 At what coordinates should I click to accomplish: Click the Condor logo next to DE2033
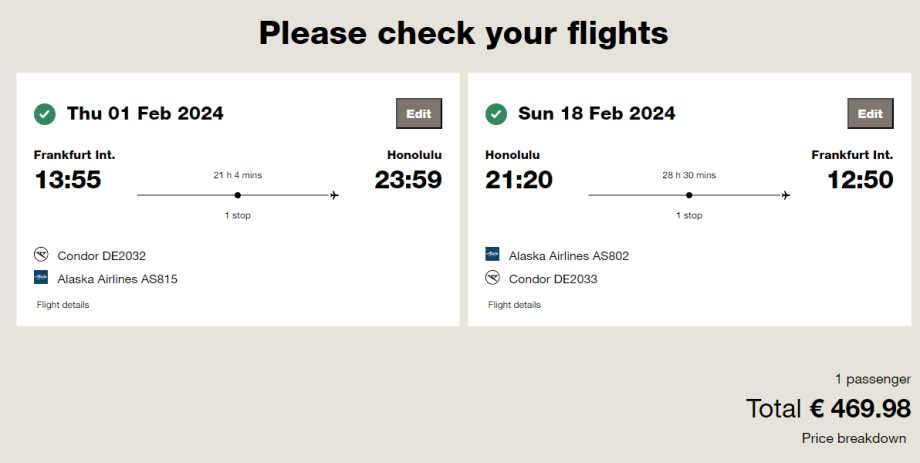coord(492,277)
